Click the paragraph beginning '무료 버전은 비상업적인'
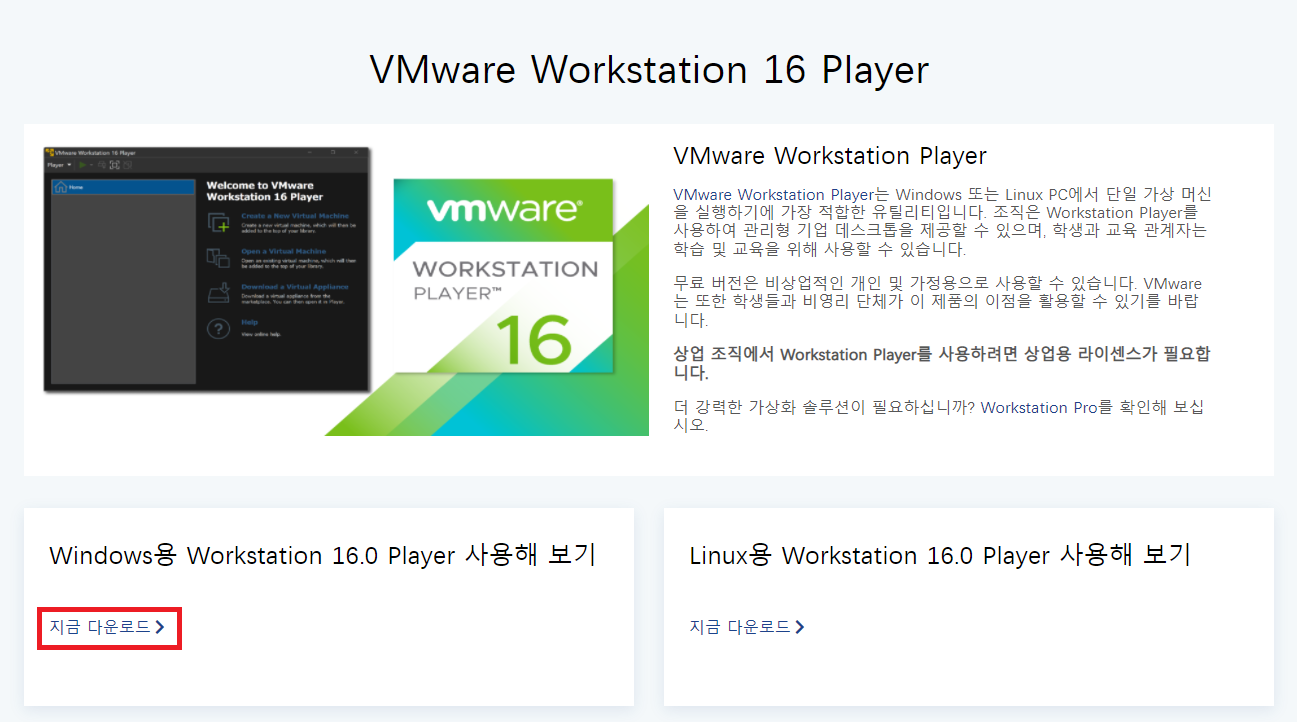The height and width of the screenshot is (722, 1297). pos(937,302)
